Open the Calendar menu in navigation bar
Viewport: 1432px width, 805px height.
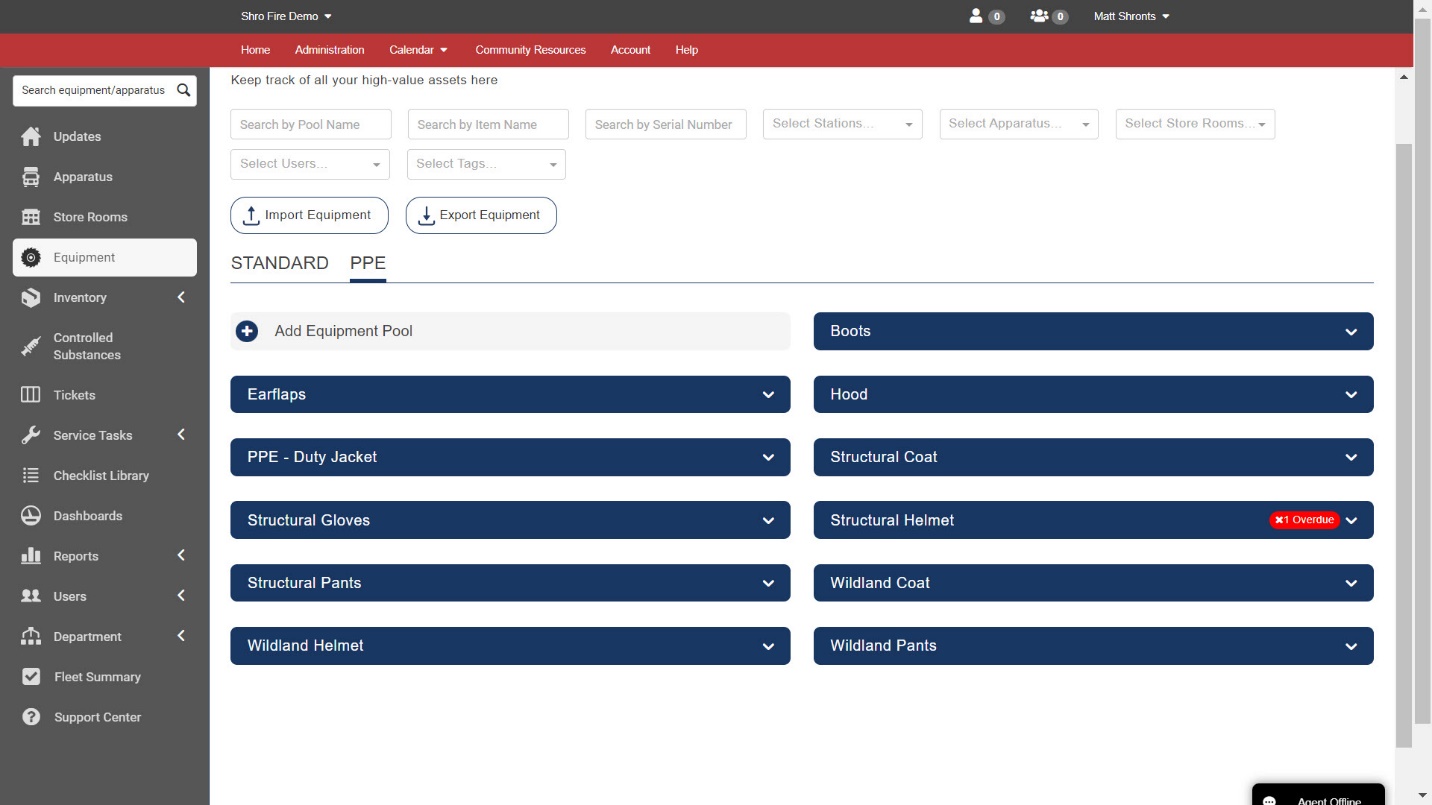click(419, 50)
